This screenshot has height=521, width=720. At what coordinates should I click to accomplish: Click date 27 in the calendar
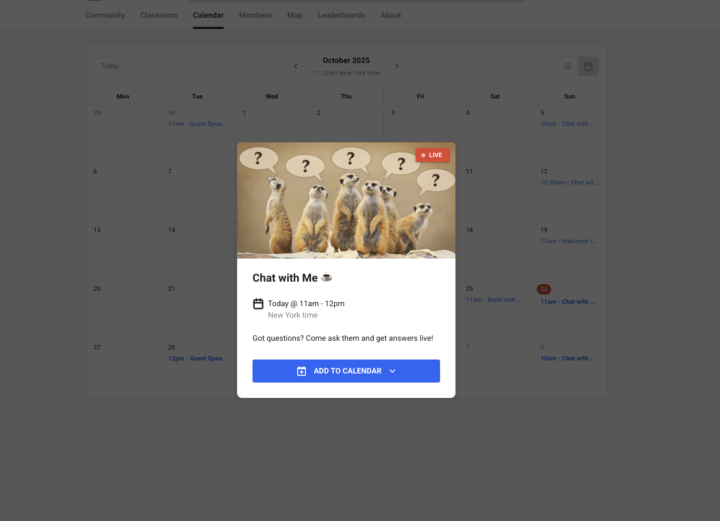[x=97, y=348]
